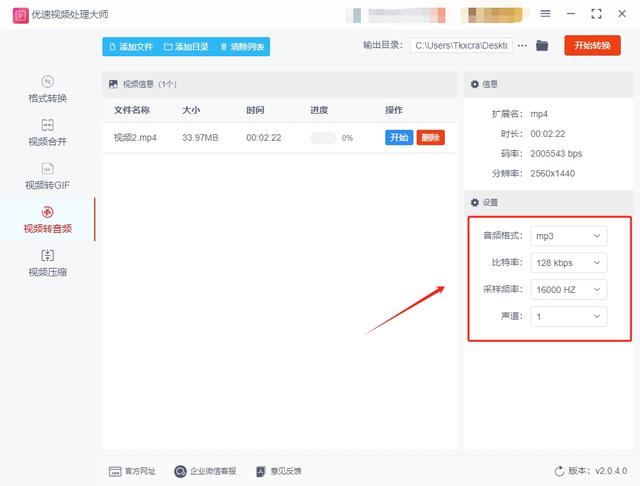
Task: Open the hamburger menu in the title bar
Action: (545, 13)
